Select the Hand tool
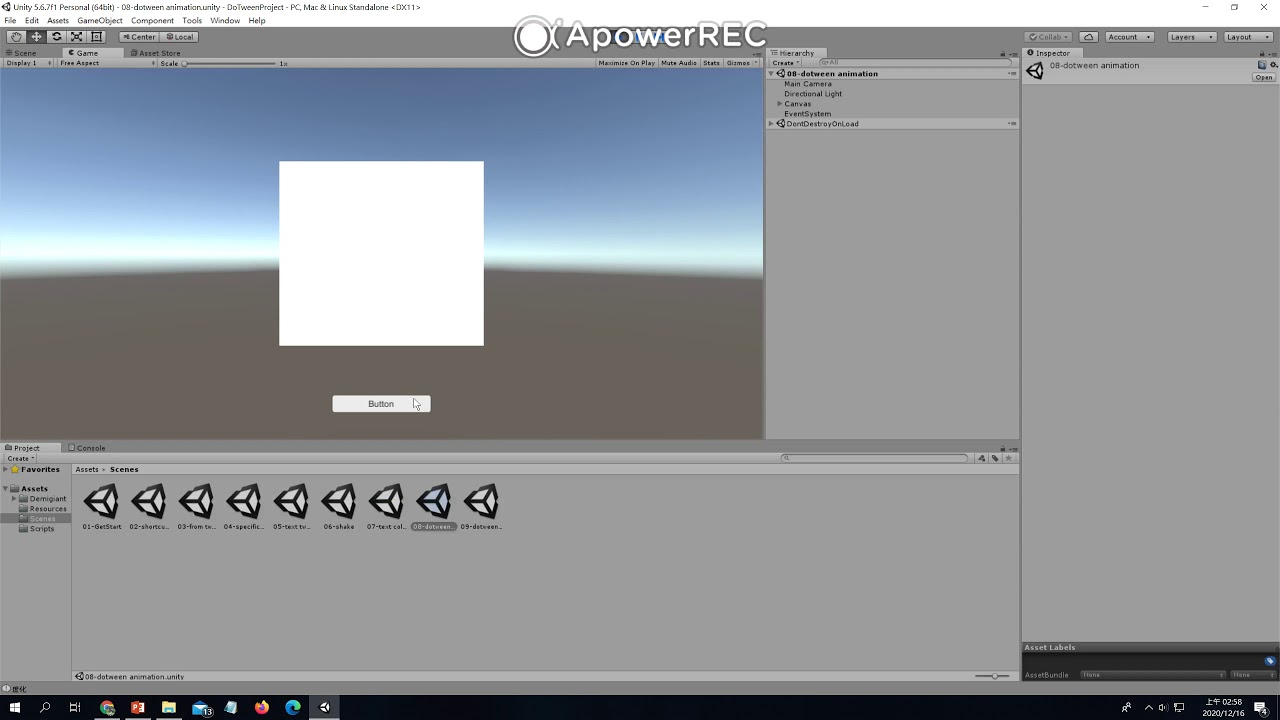This screenshot has height=720, width=1280. [16, 37]
